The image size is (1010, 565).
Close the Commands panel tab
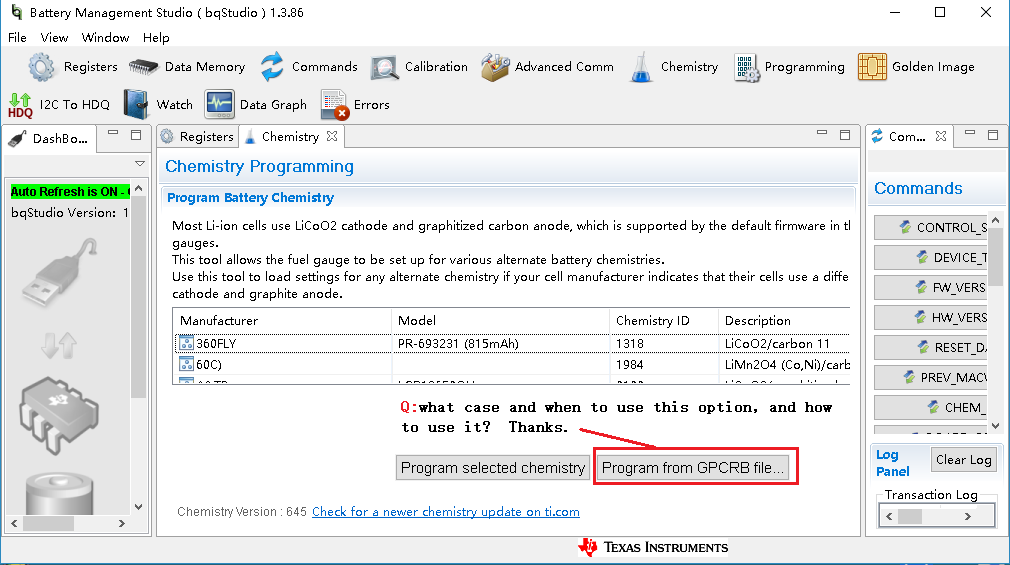coord(941,136)
